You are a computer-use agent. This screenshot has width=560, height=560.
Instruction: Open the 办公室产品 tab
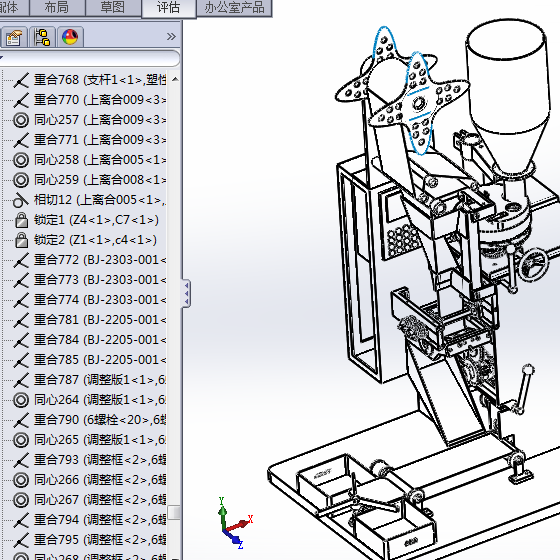(234, 8)
